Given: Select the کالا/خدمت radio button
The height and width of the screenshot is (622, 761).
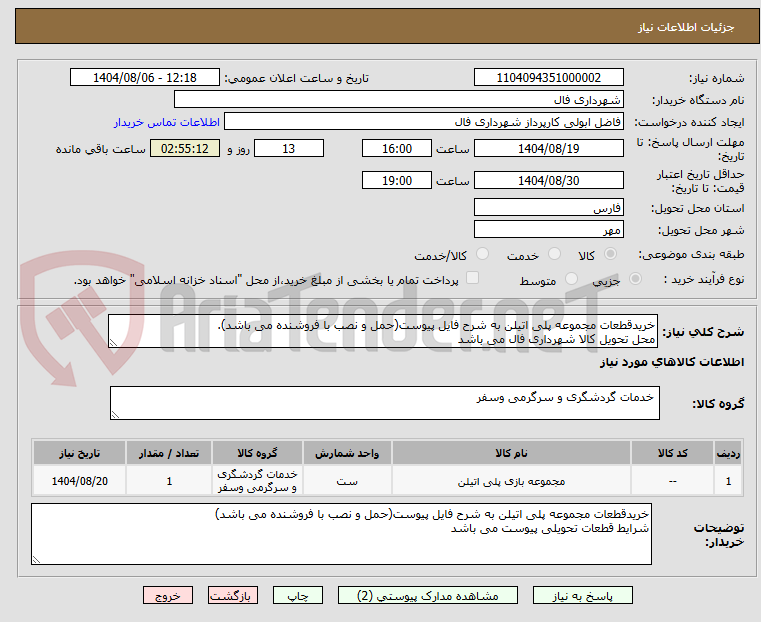Looking at the screenshot, I should coord(482,254).
